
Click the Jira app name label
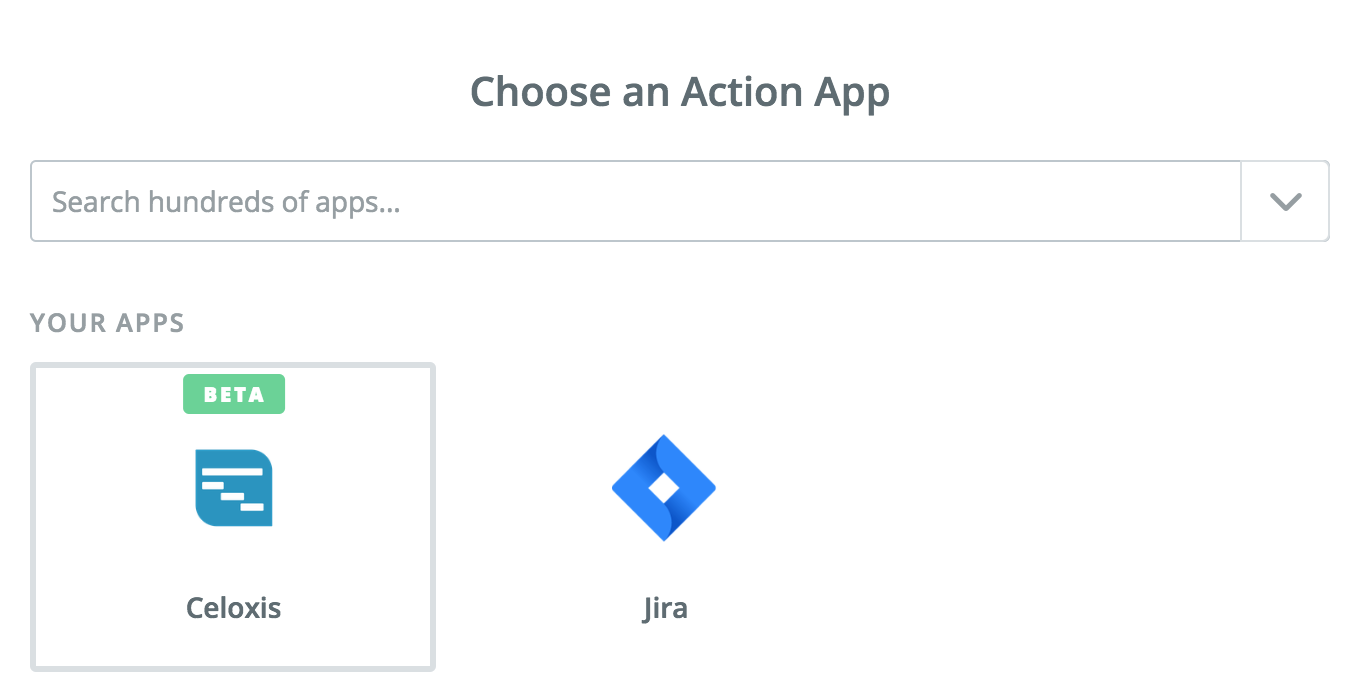665,607
